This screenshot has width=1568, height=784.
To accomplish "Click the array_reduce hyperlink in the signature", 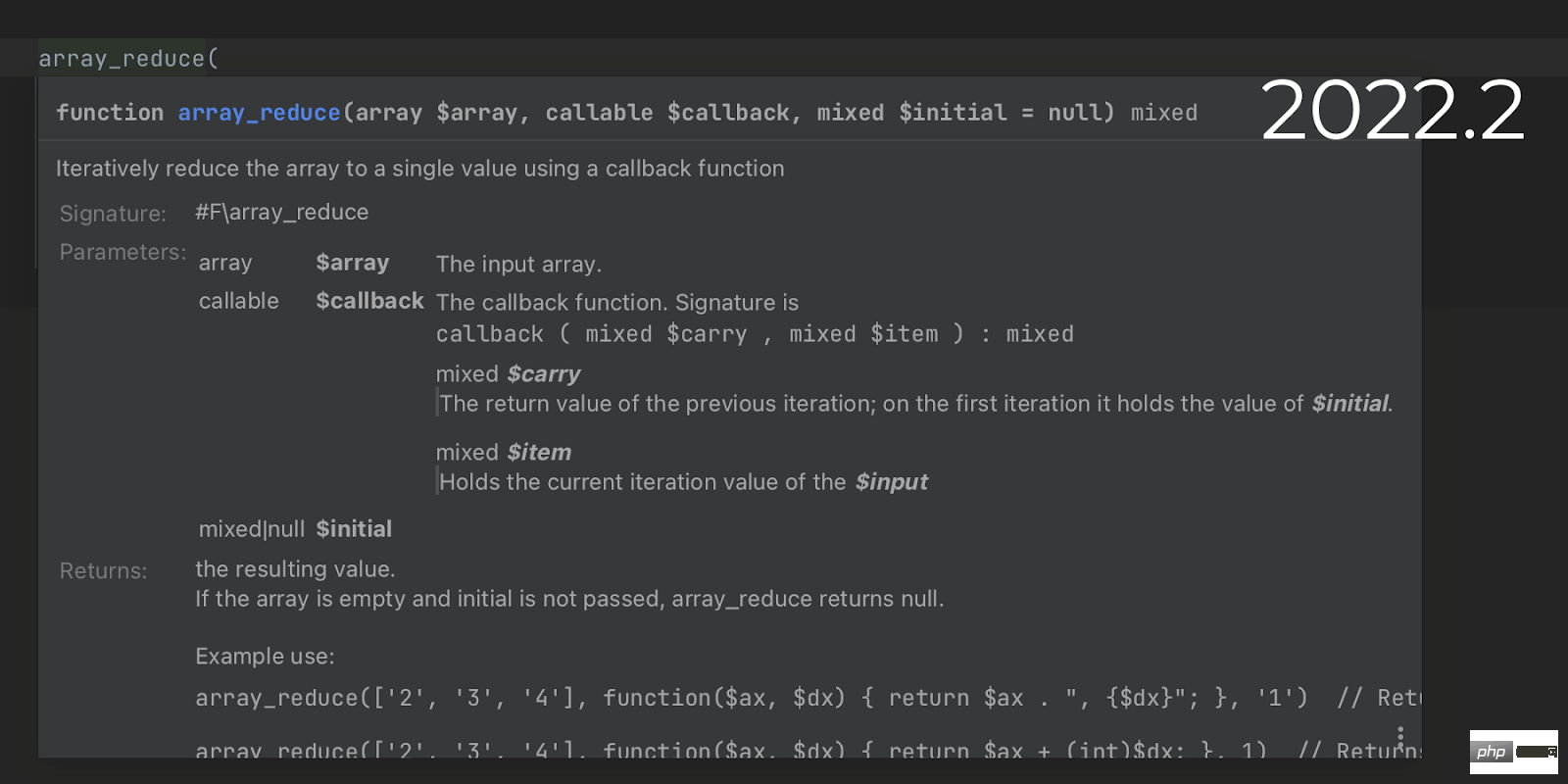I will (x=259, y=112).
